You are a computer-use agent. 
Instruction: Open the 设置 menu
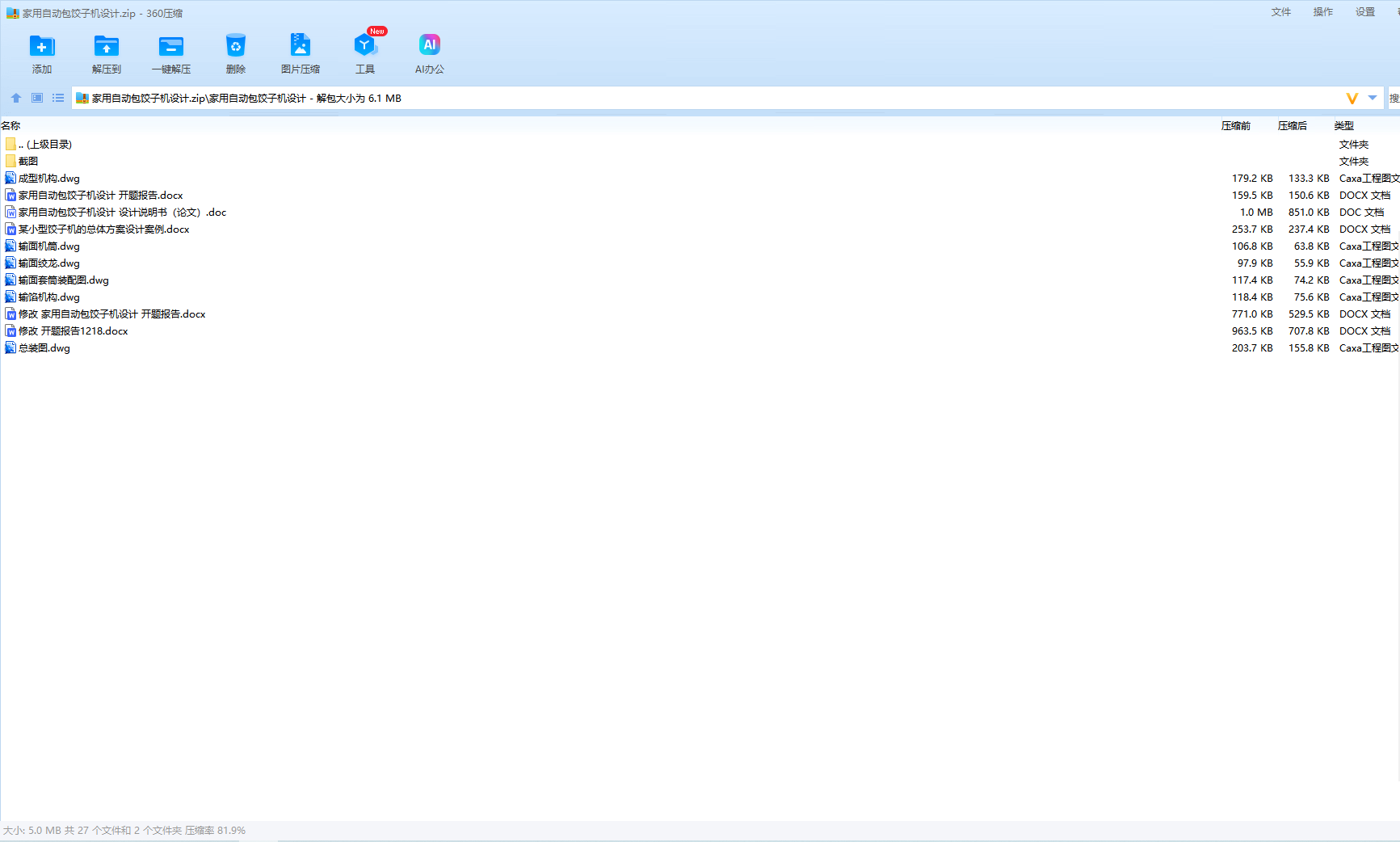pyautogui.click(x=1365, y=12)
